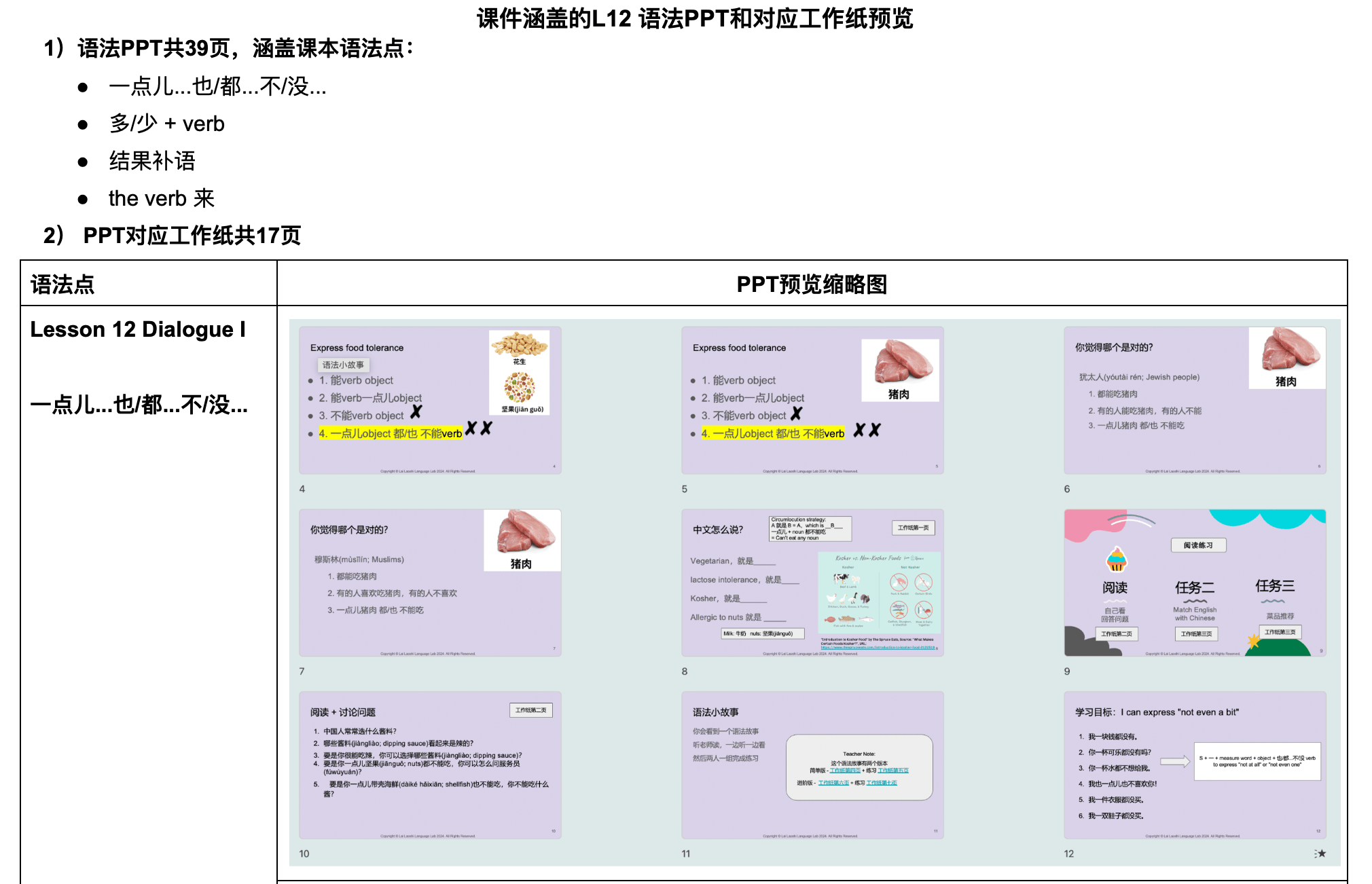The image size is (1372, 884).
Task: Click the 工作纸第一页 button on slide 8
Action: click(913, 528)
